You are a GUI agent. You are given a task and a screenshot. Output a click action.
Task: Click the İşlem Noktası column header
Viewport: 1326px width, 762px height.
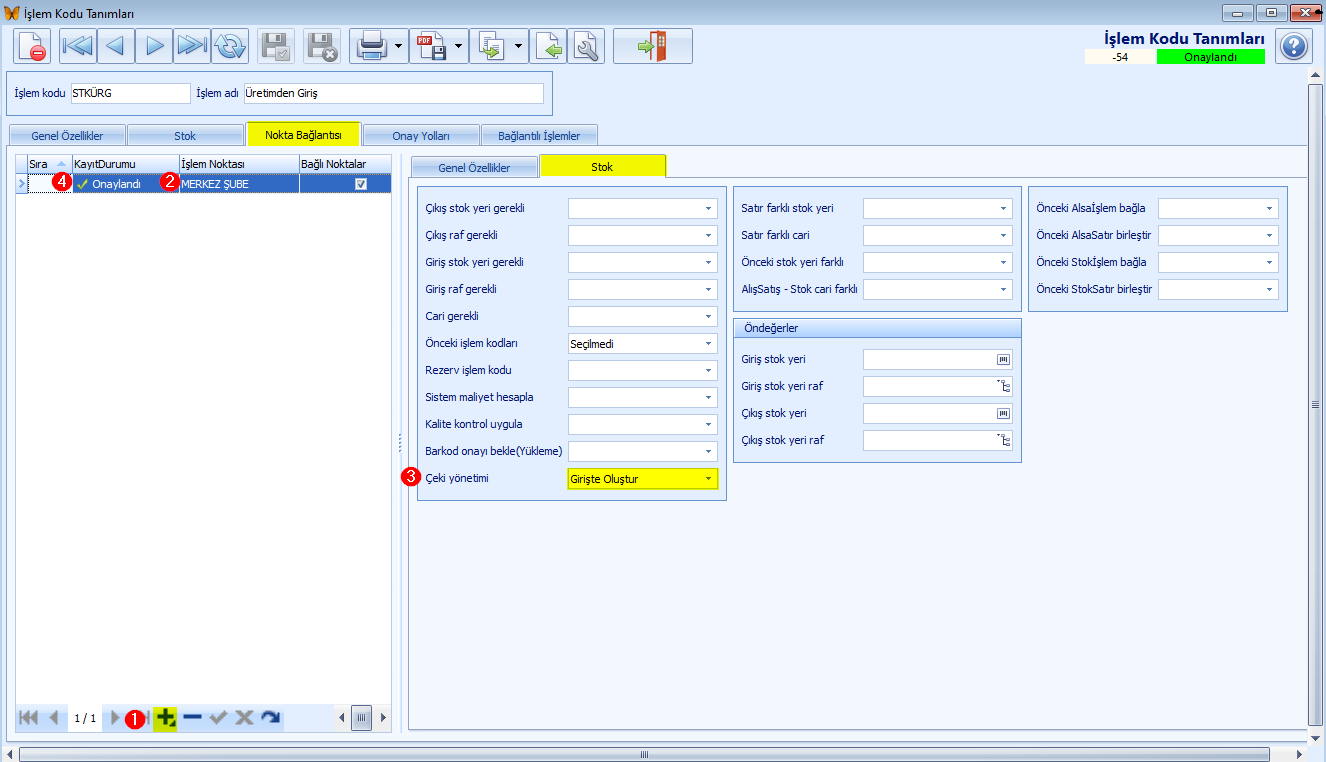pyautogui.click(x=238, y=163)
